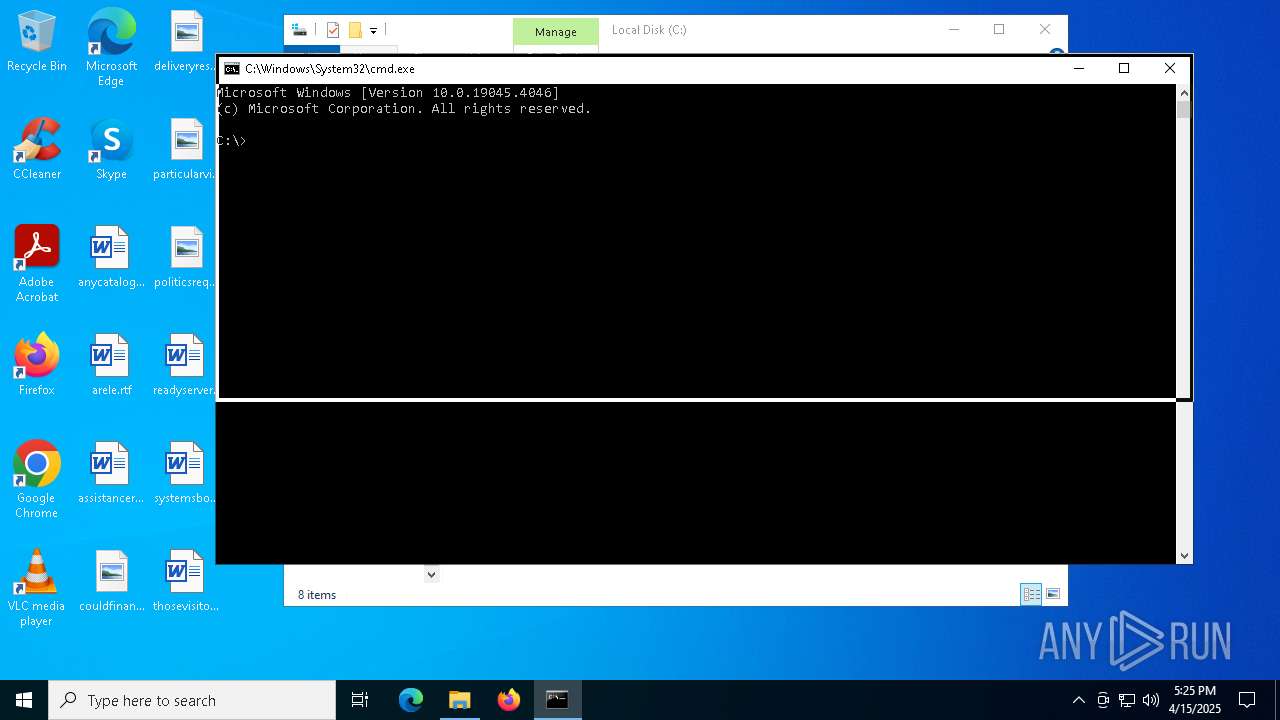Switch Explorer to the details view
This screenshot has height=720, width=1280.
point(1031,594)
